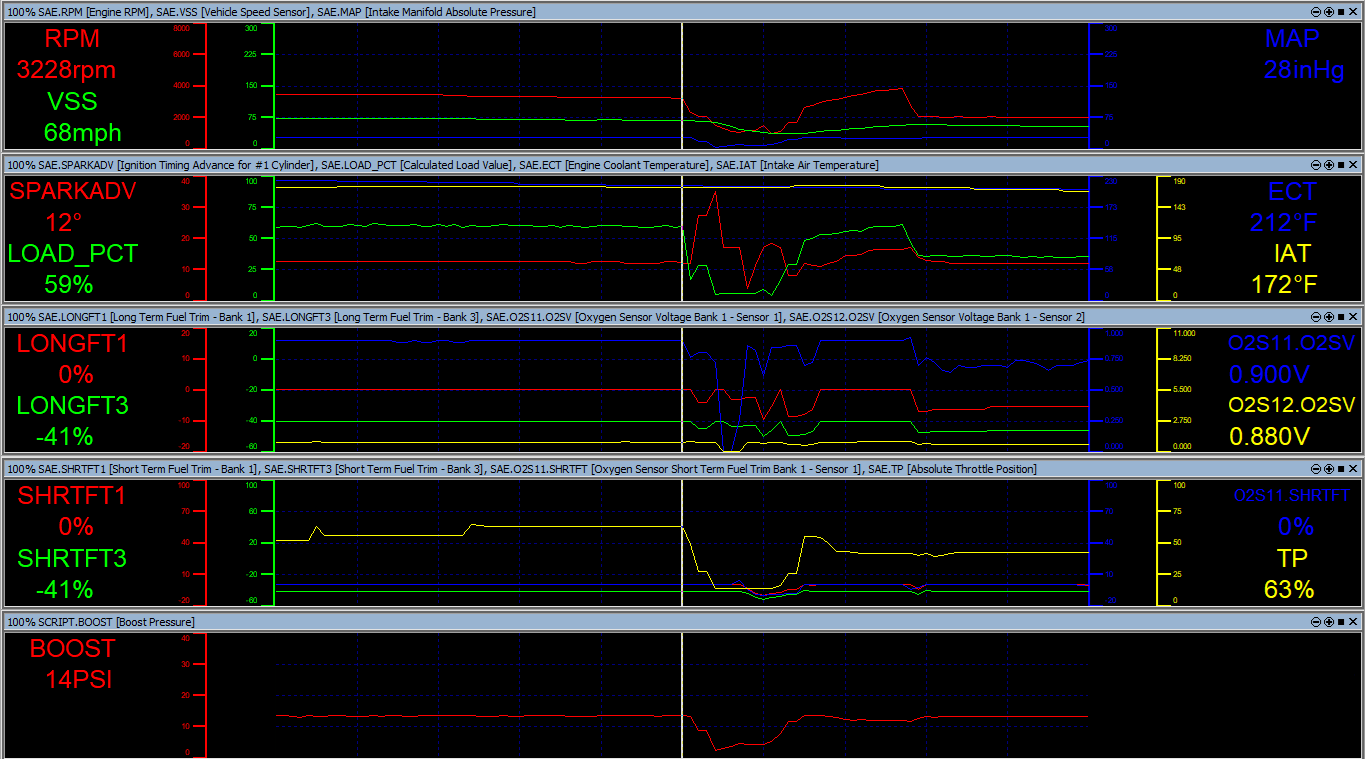Click the TP 63% throttle readout

click(x=1288, y=589)
